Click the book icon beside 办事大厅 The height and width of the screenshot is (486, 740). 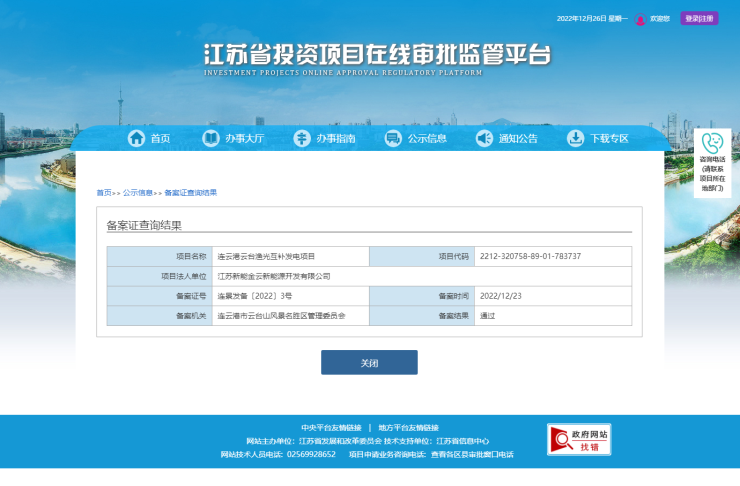click(211, 138)
